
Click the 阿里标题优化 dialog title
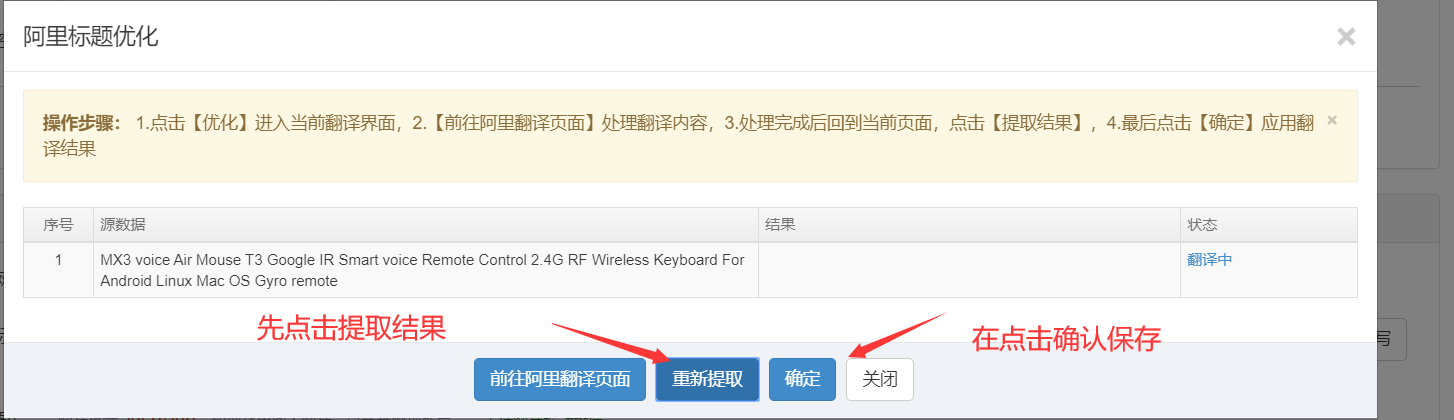point(90,37)
